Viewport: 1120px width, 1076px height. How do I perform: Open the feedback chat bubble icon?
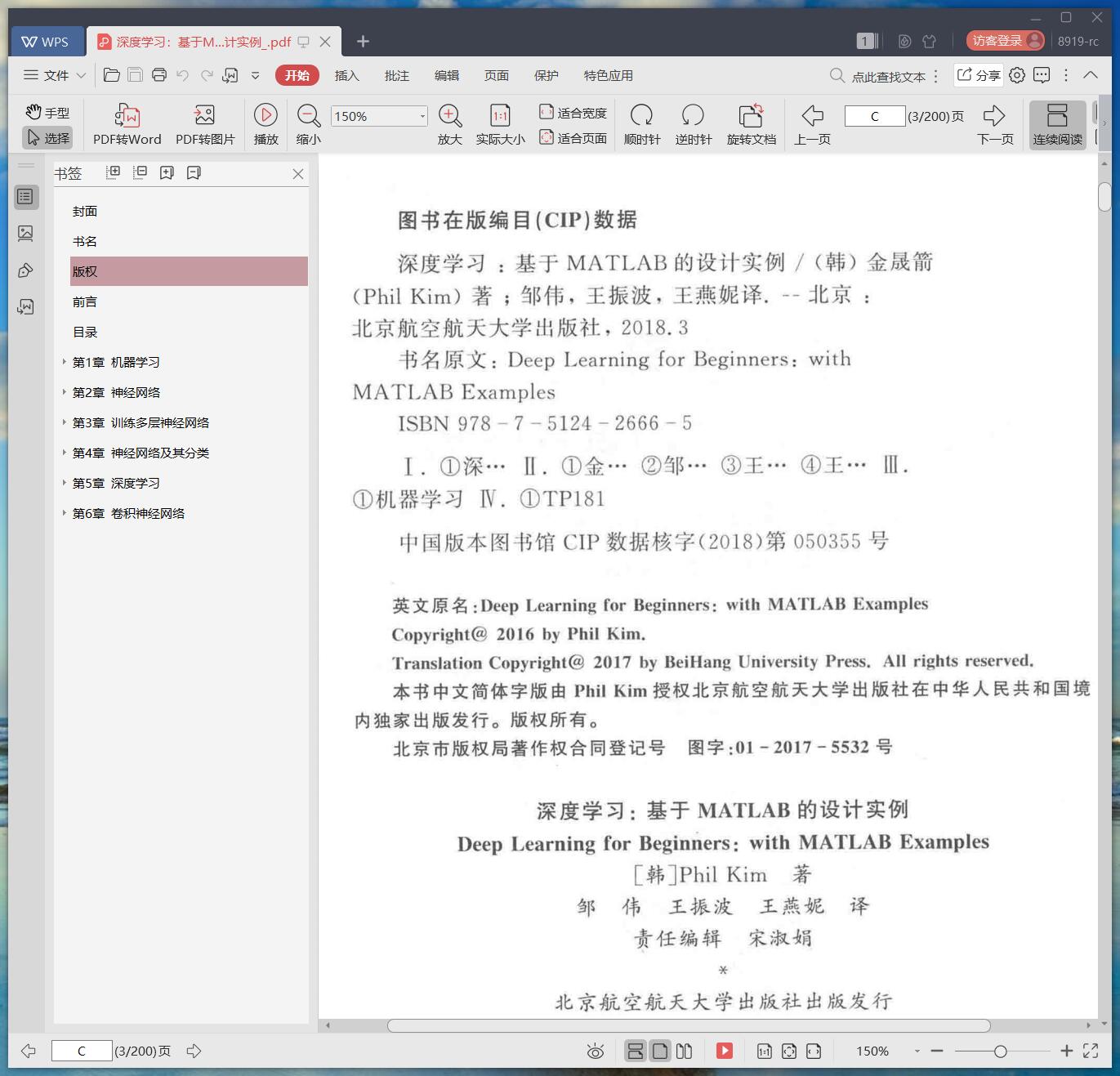click(1042, 75)
